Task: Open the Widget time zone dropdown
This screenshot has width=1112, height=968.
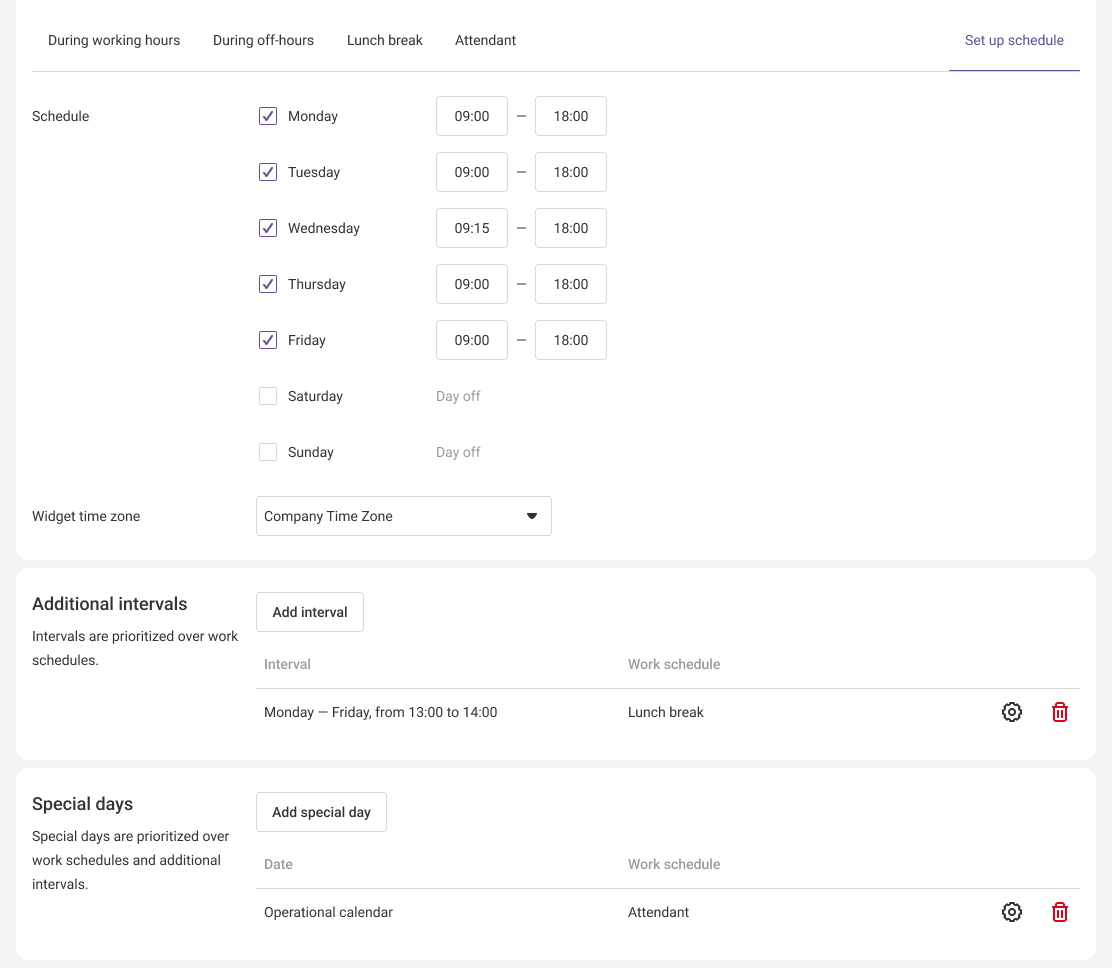Action: coord(403,516)
